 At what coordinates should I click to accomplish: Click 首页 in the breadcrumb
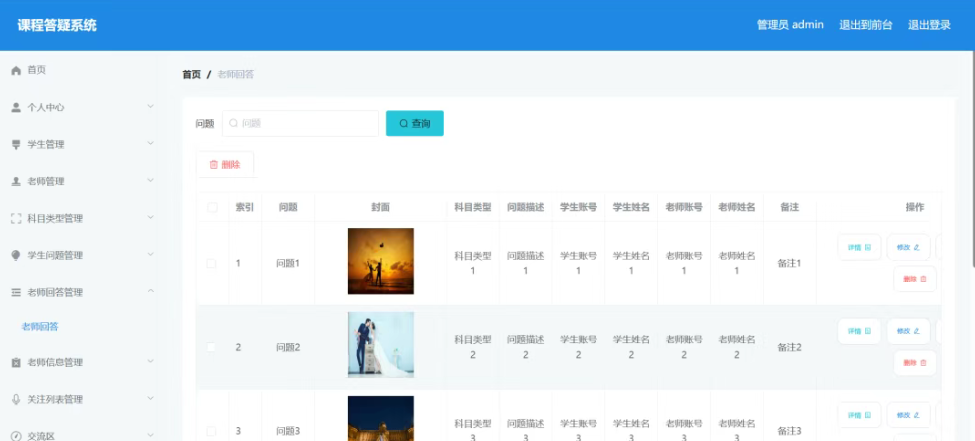(x=192, y=75)
